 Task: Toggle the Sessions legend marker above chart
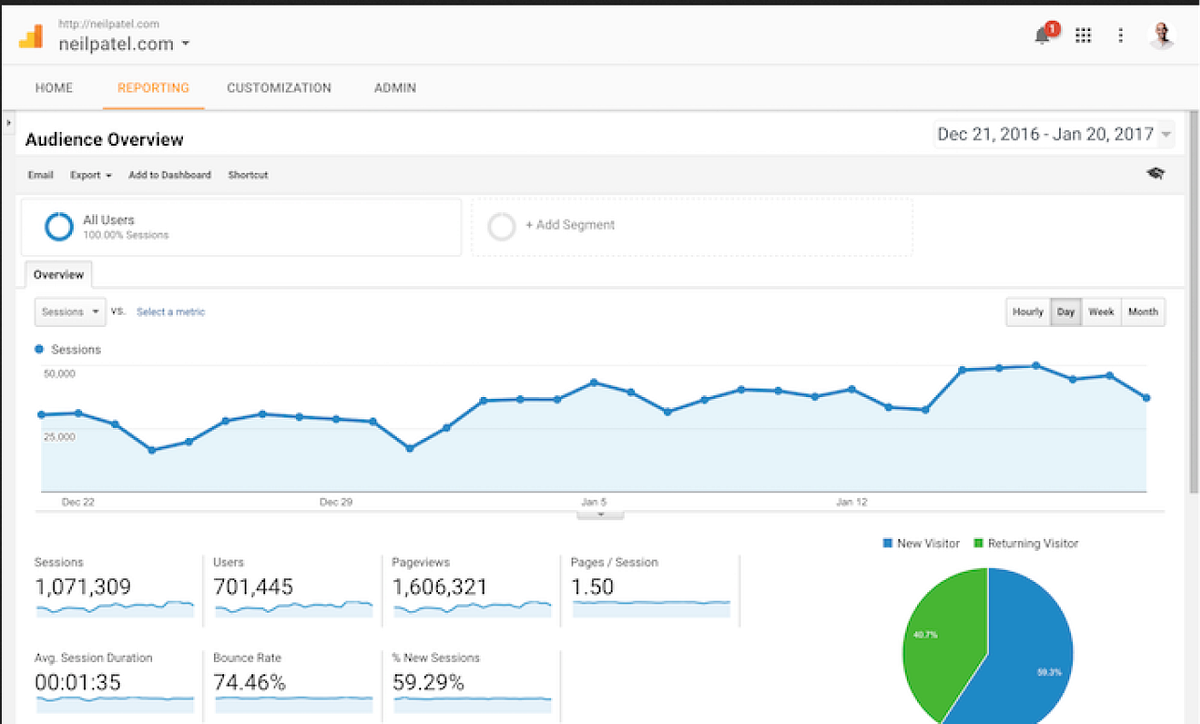(37, 349)
